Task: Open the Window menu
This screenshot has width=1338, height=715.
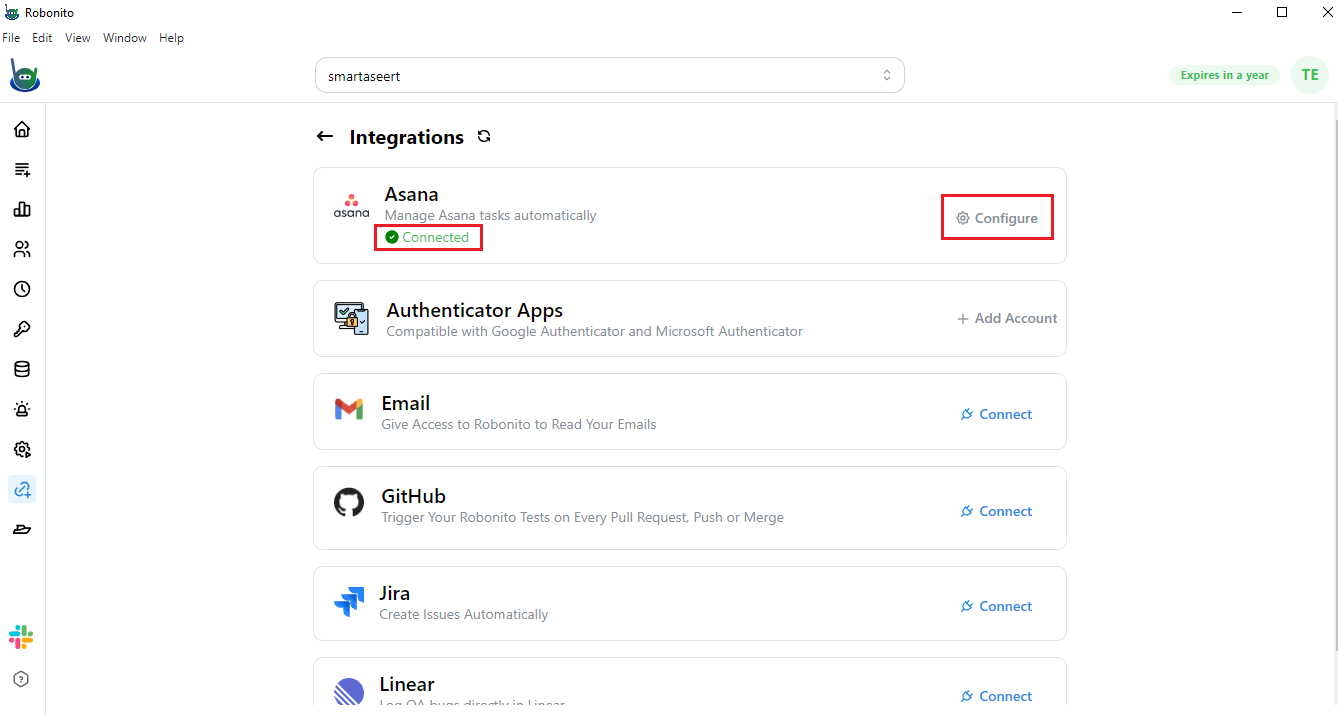Action: tap(125, 38)
